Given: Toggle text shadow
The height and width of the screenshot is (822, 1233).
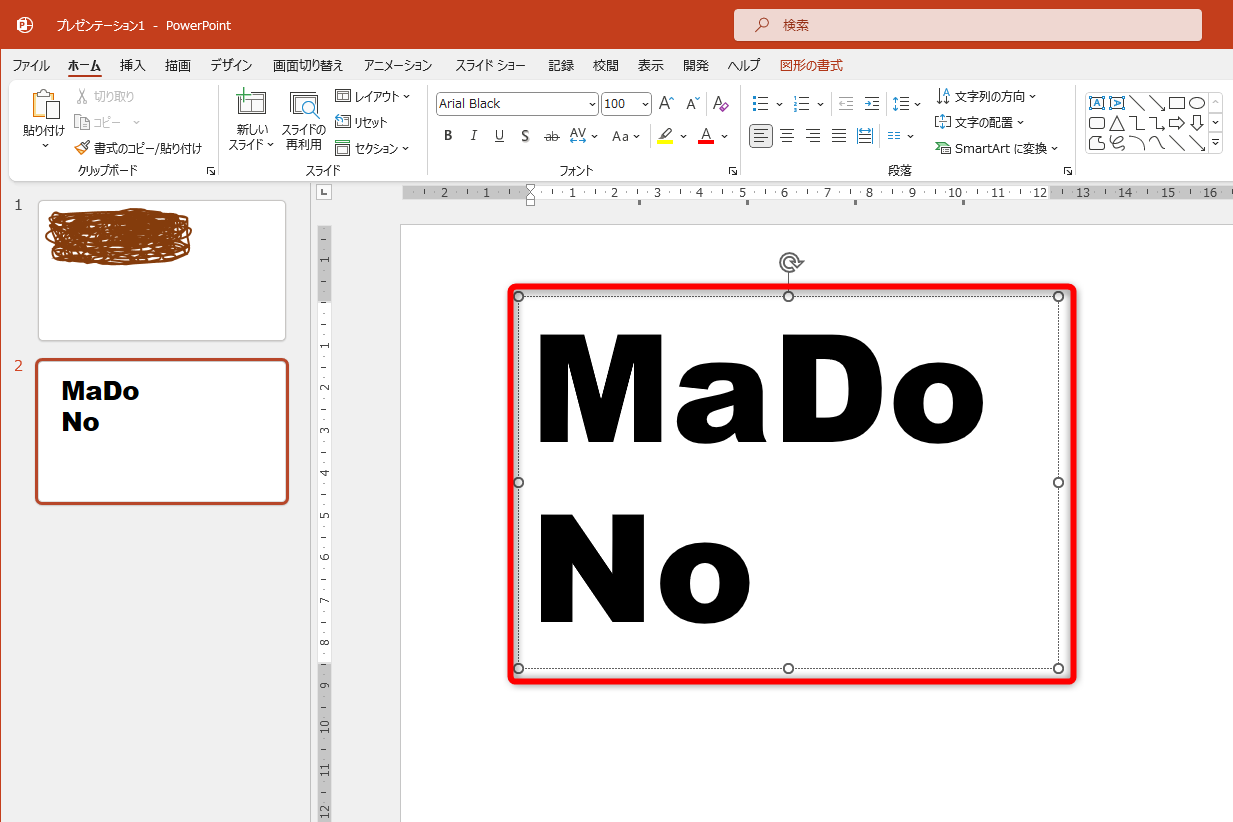Looking at the screenshot, I should pos(525,136).
